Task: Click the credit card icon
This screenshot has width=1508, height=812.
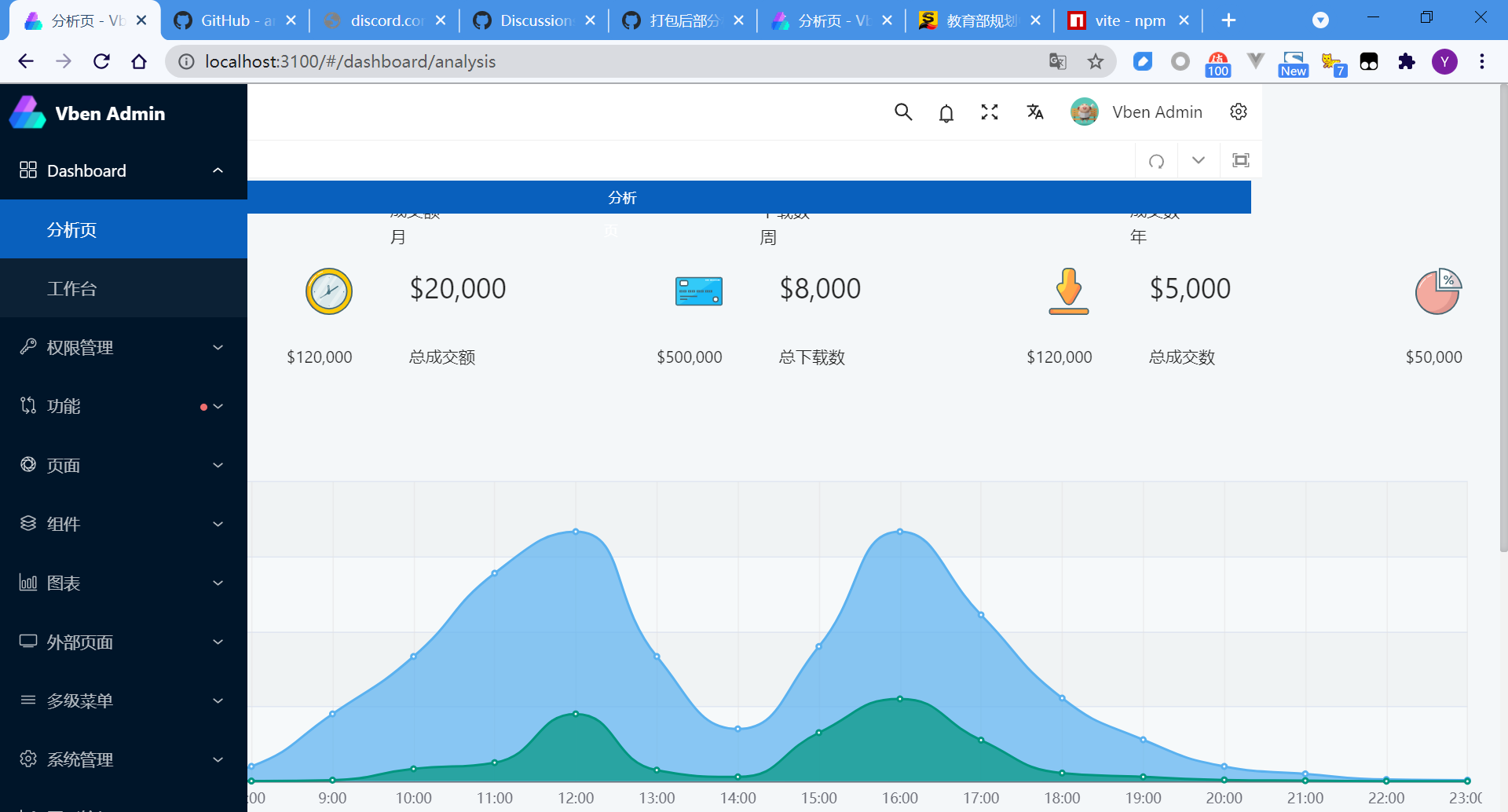Action: tap(699, 291)
